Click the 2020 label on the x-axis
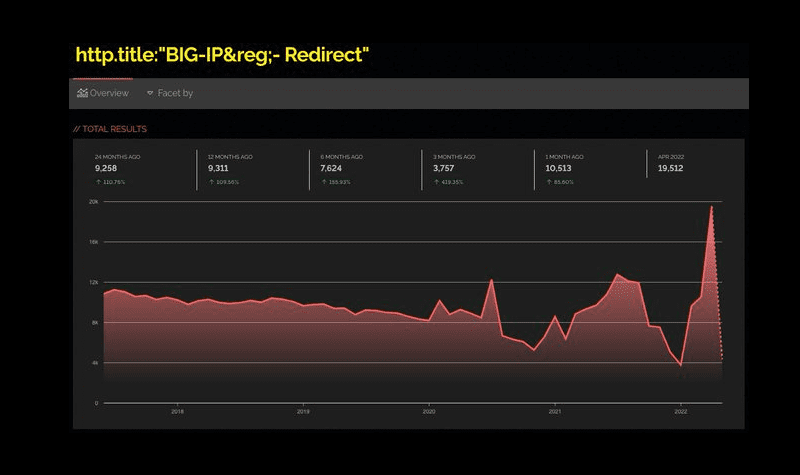Screen dimensions: 800x475 tap(428, 411)
